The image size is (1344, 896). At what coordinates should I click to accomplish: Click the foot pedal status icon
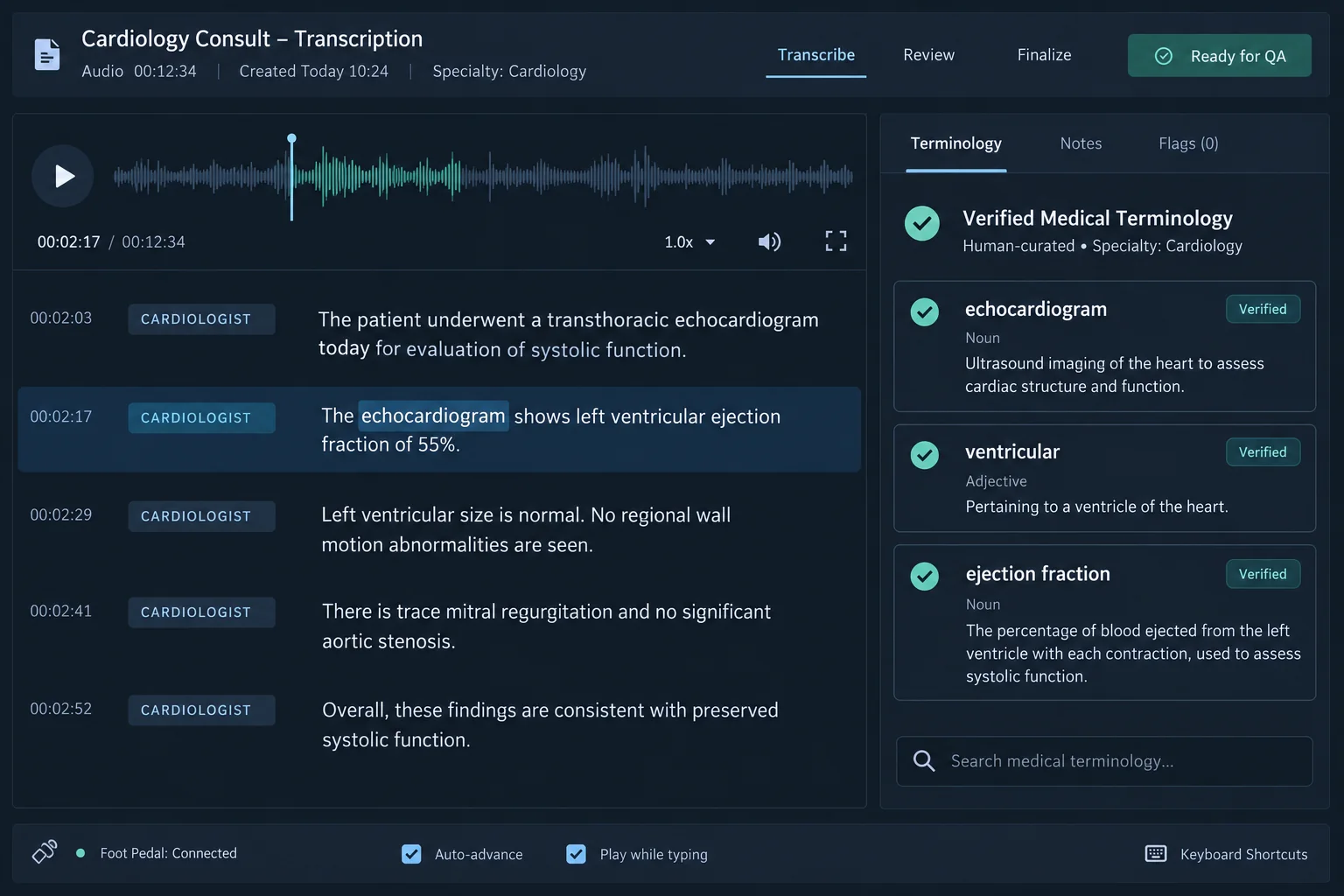45,852
